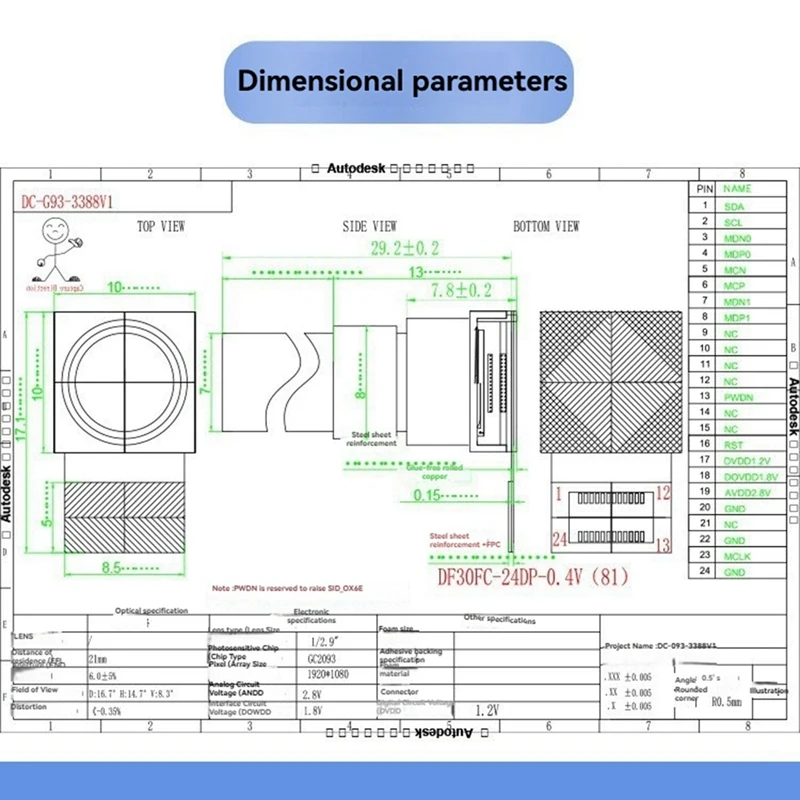Select the 29.2±0.2 dimension value
The height and width of the screenshot is (800, 800).
point(405,248)
